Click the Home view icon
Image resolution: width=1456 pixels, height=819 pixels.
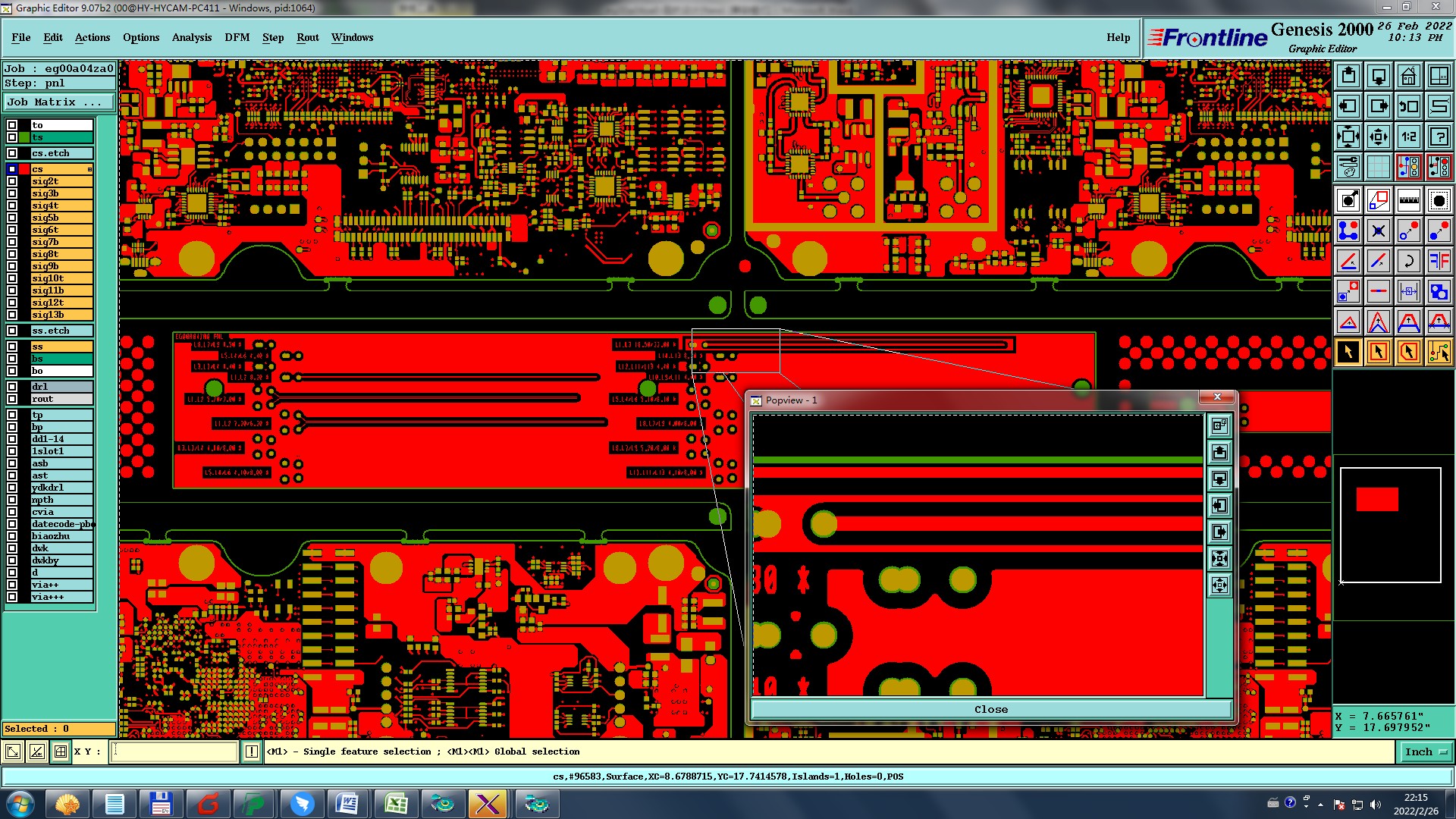click(1408, 76)
